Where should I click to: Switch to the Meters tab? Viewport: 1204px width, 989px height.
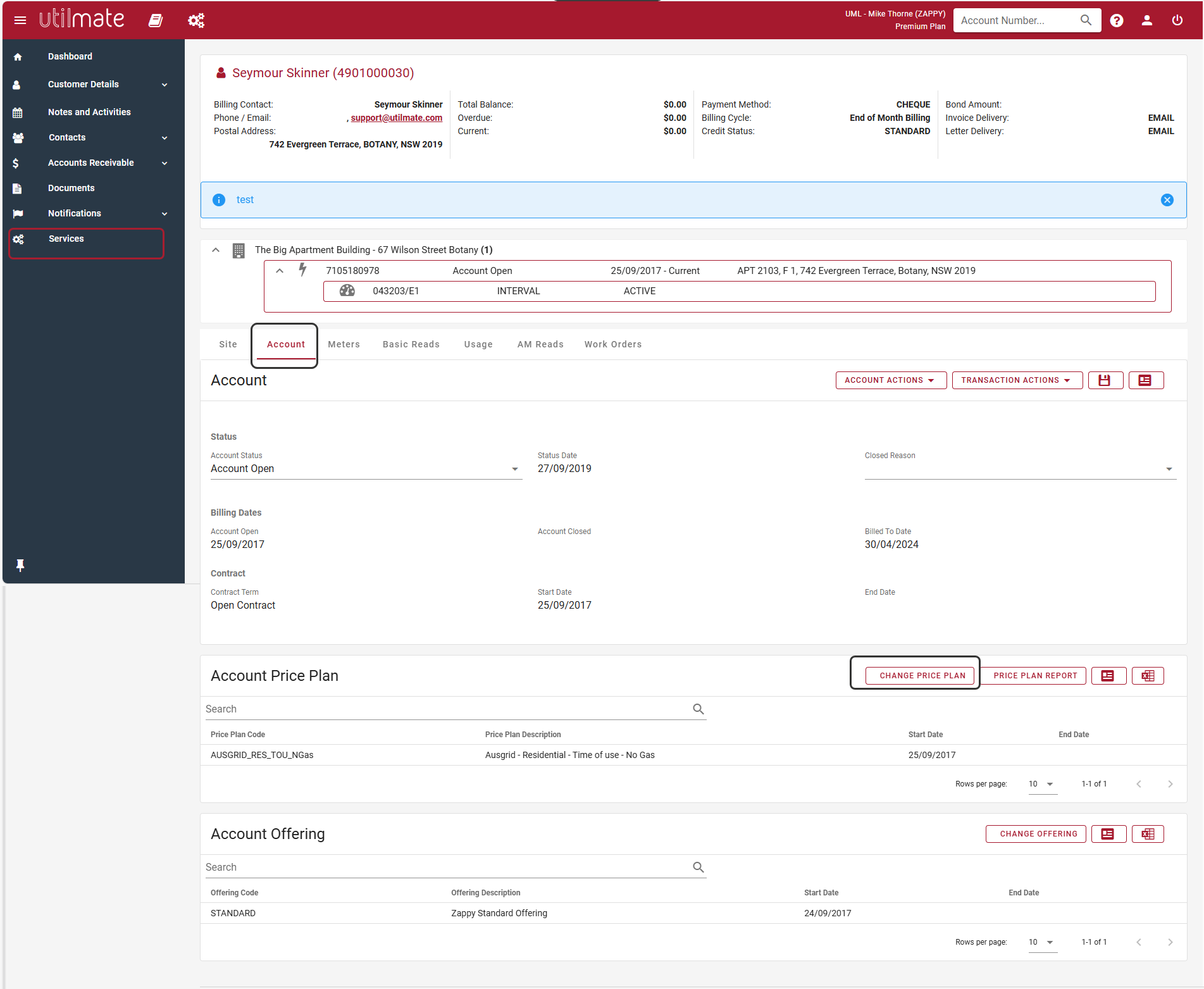click(344, 344)
